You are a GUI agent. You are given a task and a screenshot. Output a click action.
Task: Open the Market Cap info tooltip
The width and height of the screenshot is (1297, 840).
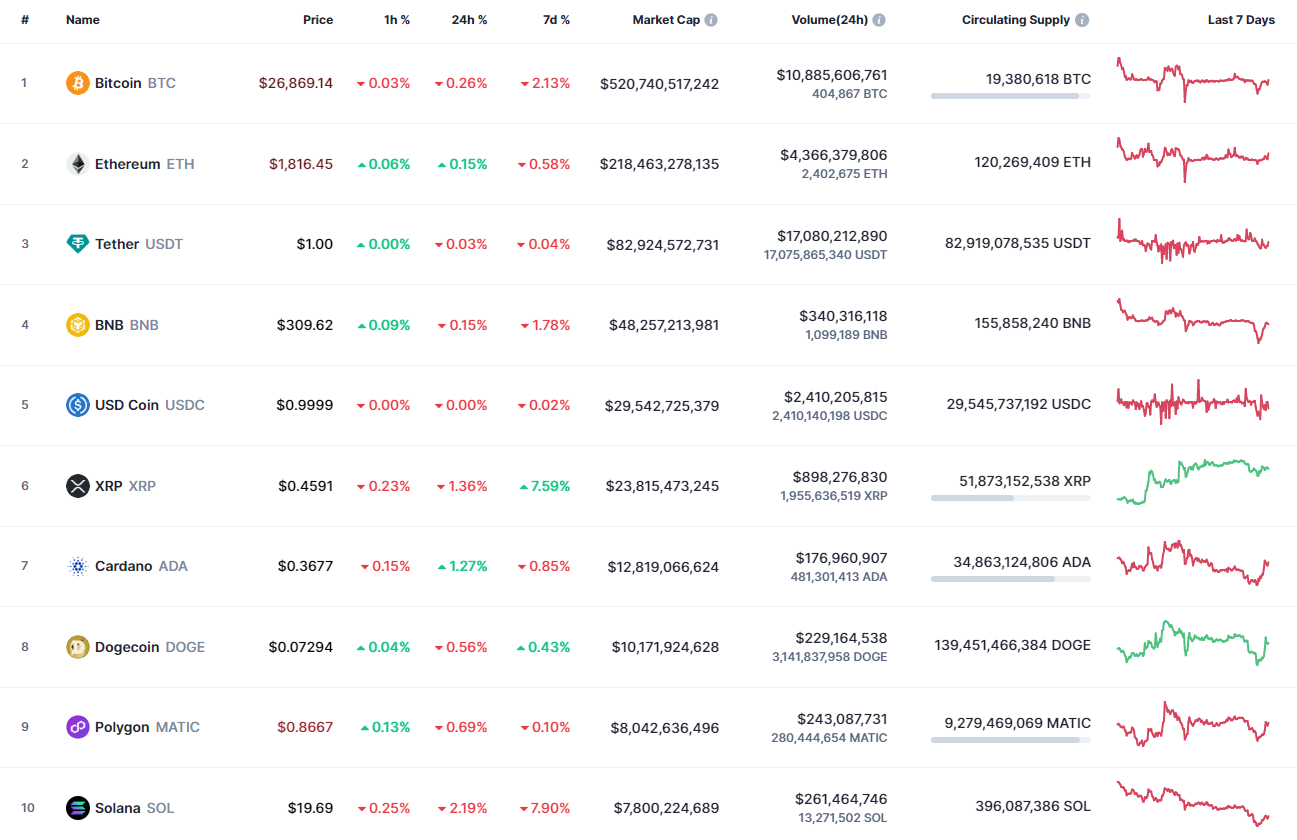point(710,19)
